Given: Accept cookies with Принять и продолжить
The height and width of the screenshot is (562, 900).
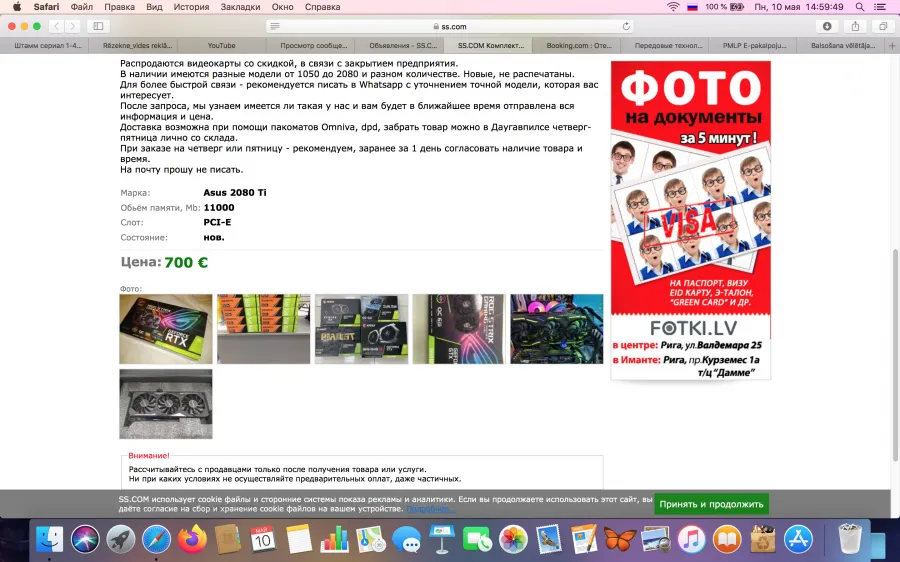Looking at the screenshot, I should (711, 504).
